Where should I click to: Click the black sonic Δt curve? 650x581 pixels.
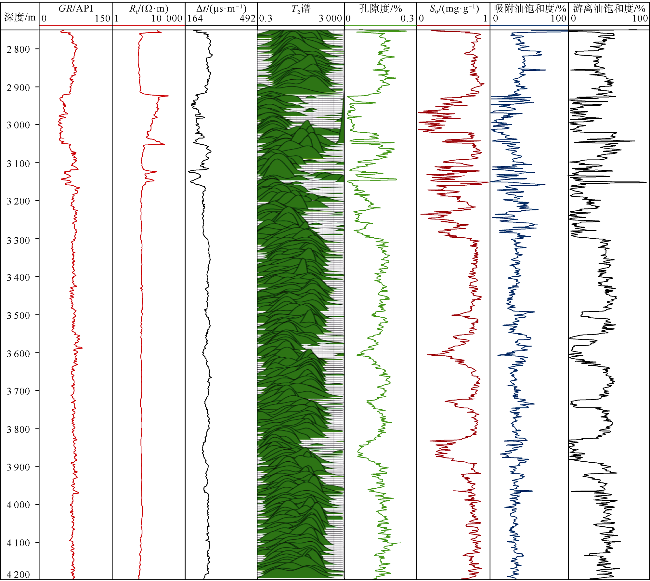[x=204, y=300]
